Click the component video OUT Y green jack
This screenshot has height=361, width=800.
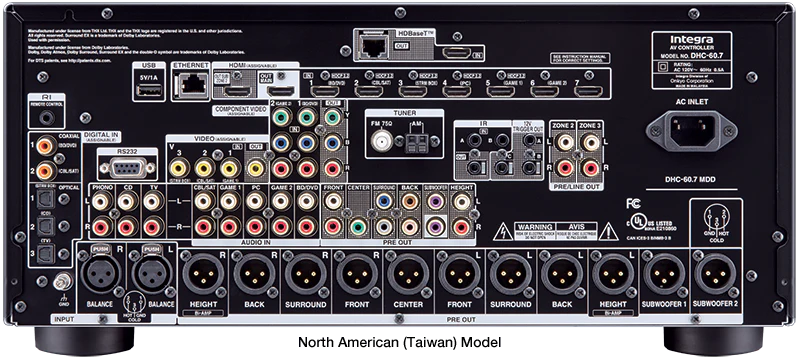pyautogui.click(x=333, y=118)
